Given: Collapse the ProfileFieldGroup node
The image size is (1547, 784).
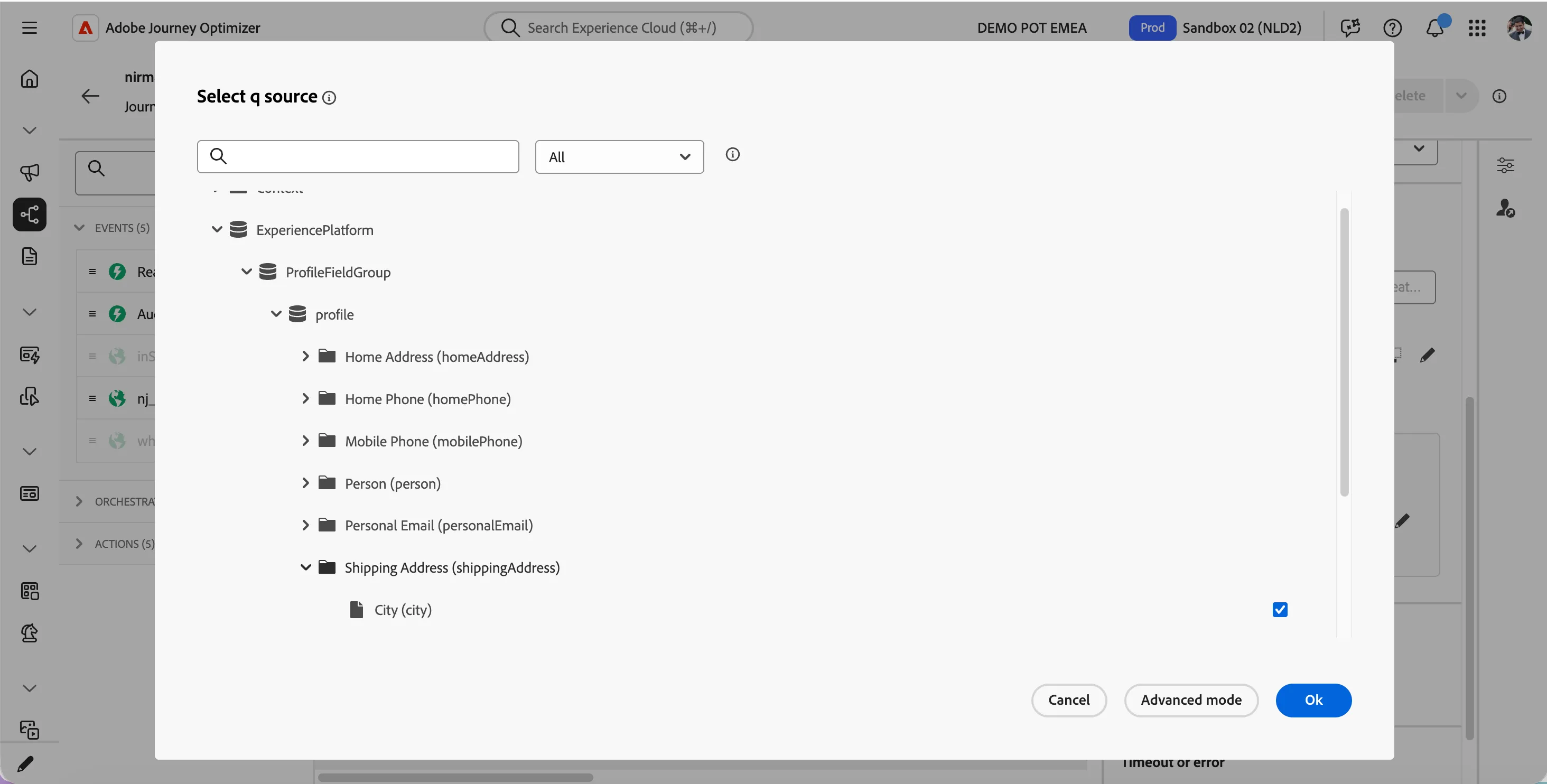Looking at the screenshot, I should coord(246,272).
